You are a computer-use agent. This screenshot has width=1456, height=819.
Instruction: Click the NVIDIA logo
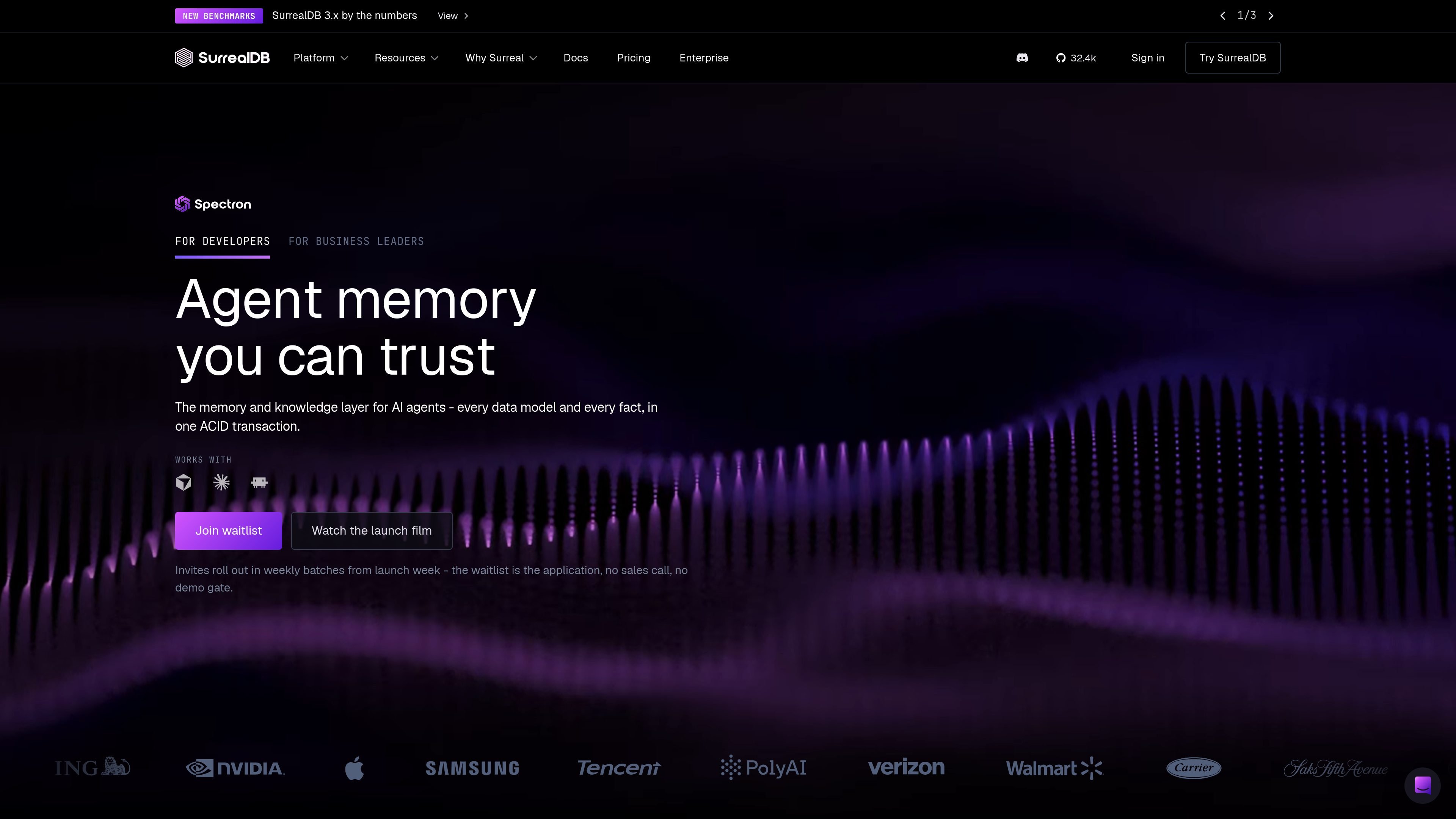coord(235,768)
